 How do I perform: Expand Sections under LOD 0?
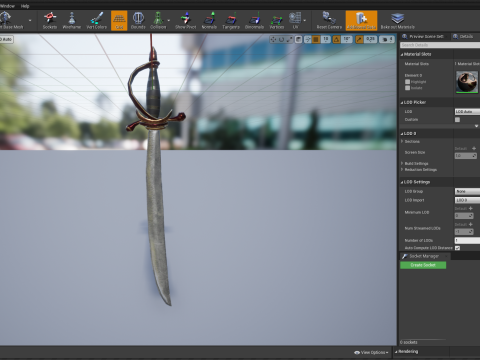pyautogui.click(x=402, y=141)
